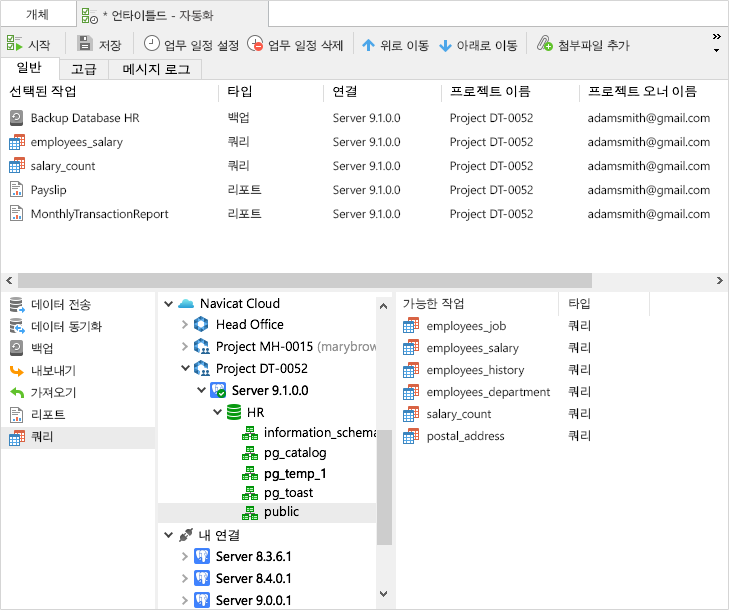
Task: Click the 시작 (Start) toolbar icon
Action: [16, 45]
